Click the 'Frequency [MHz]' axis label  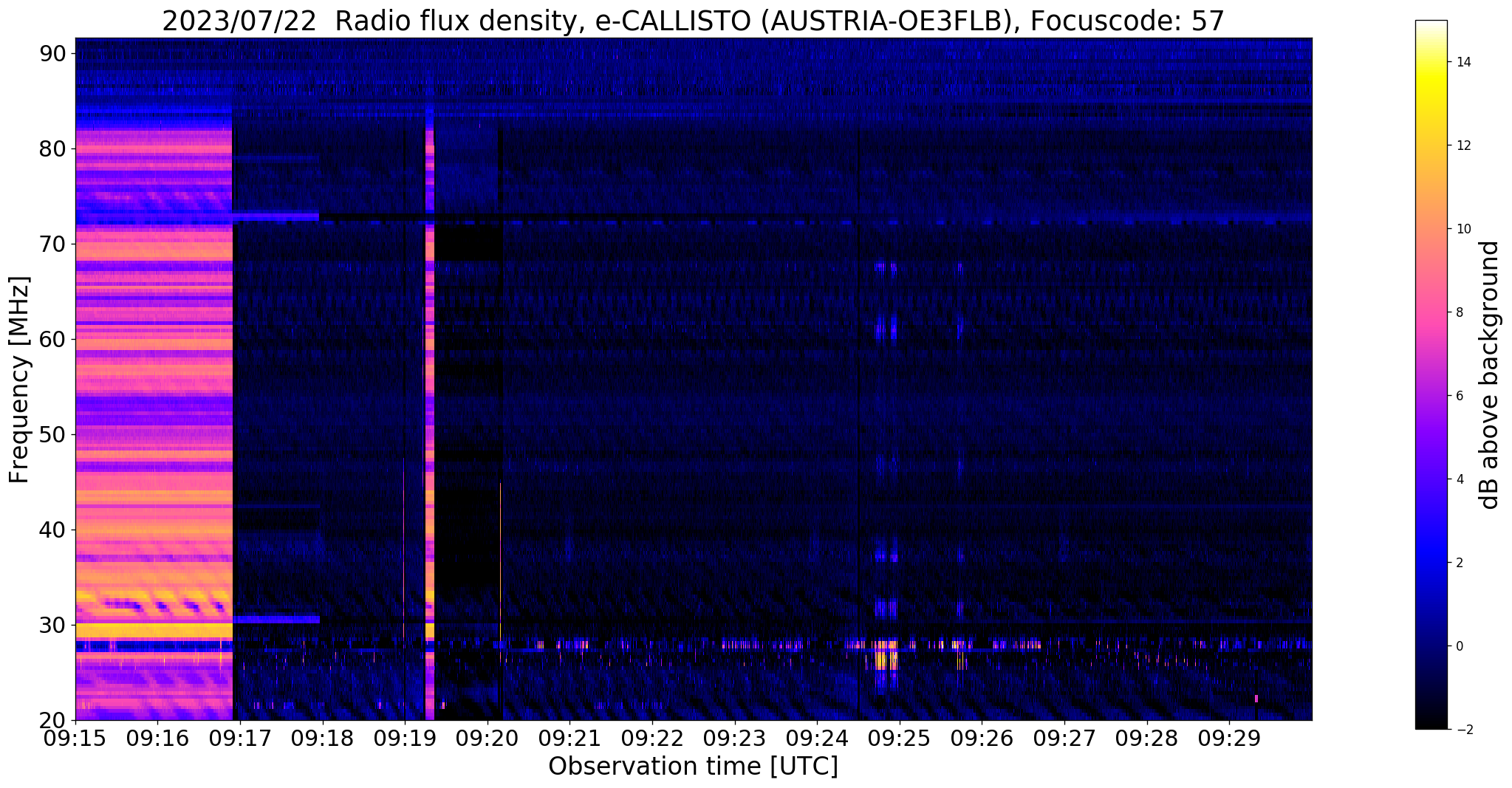click(x=19, y=380)
